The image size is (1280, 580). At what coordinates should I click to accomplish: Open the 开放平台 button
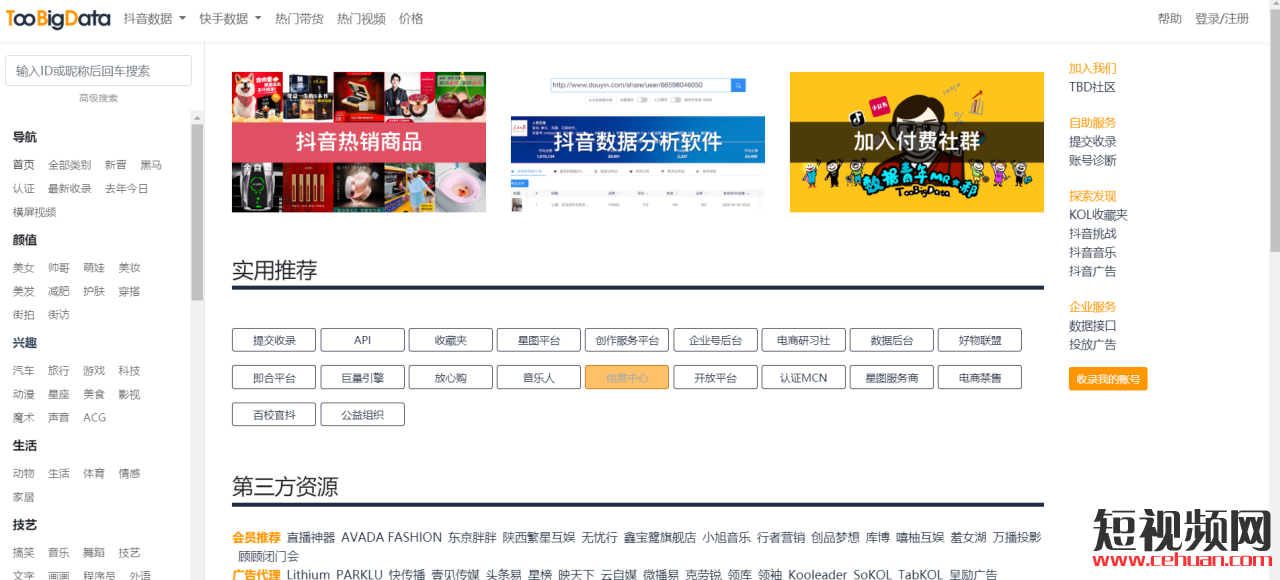click(715, 377)
